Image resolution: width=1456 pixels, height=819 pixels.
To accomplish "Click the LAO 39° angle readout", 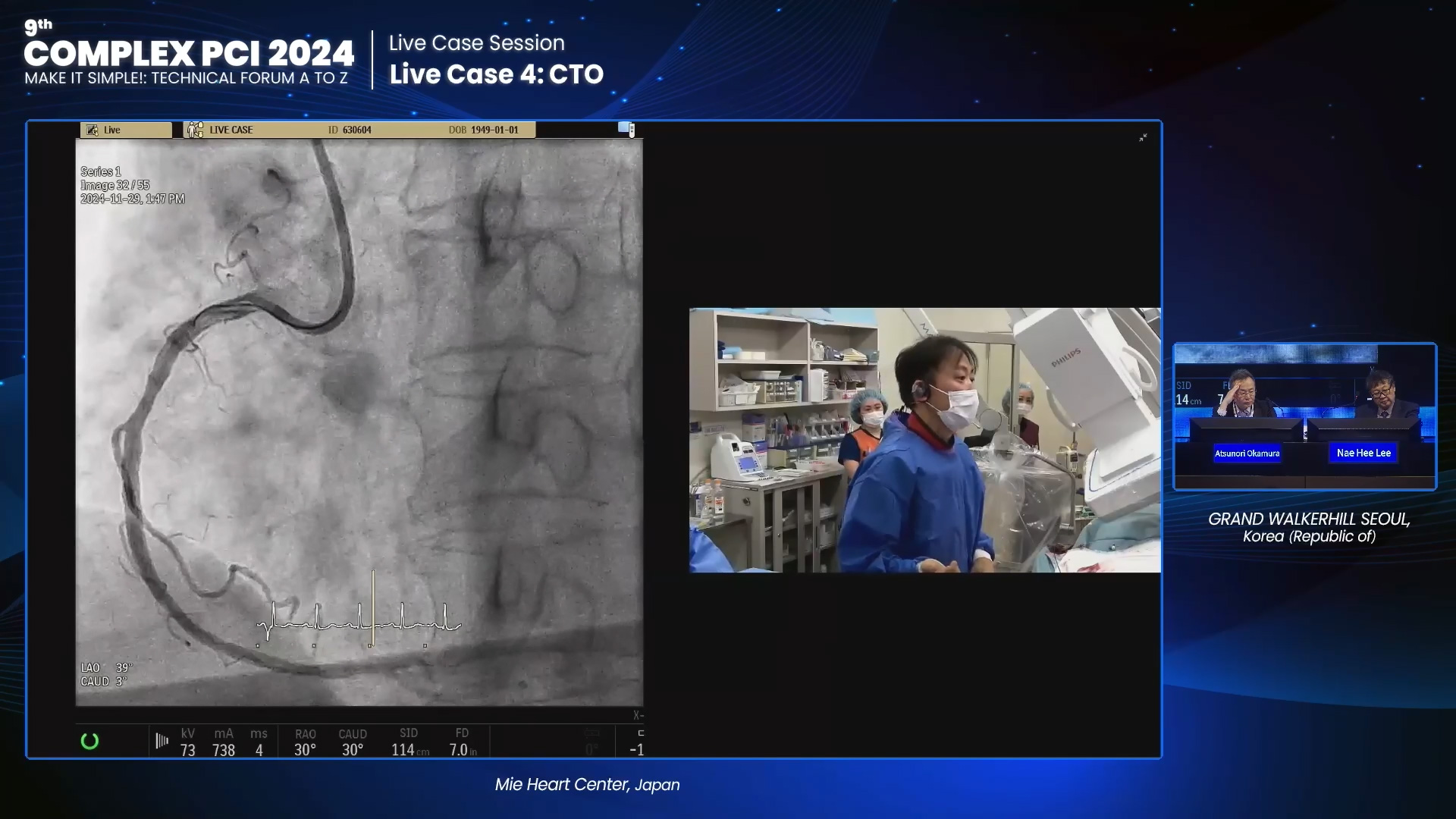I will pyautogui.click(x=107, y=667).
